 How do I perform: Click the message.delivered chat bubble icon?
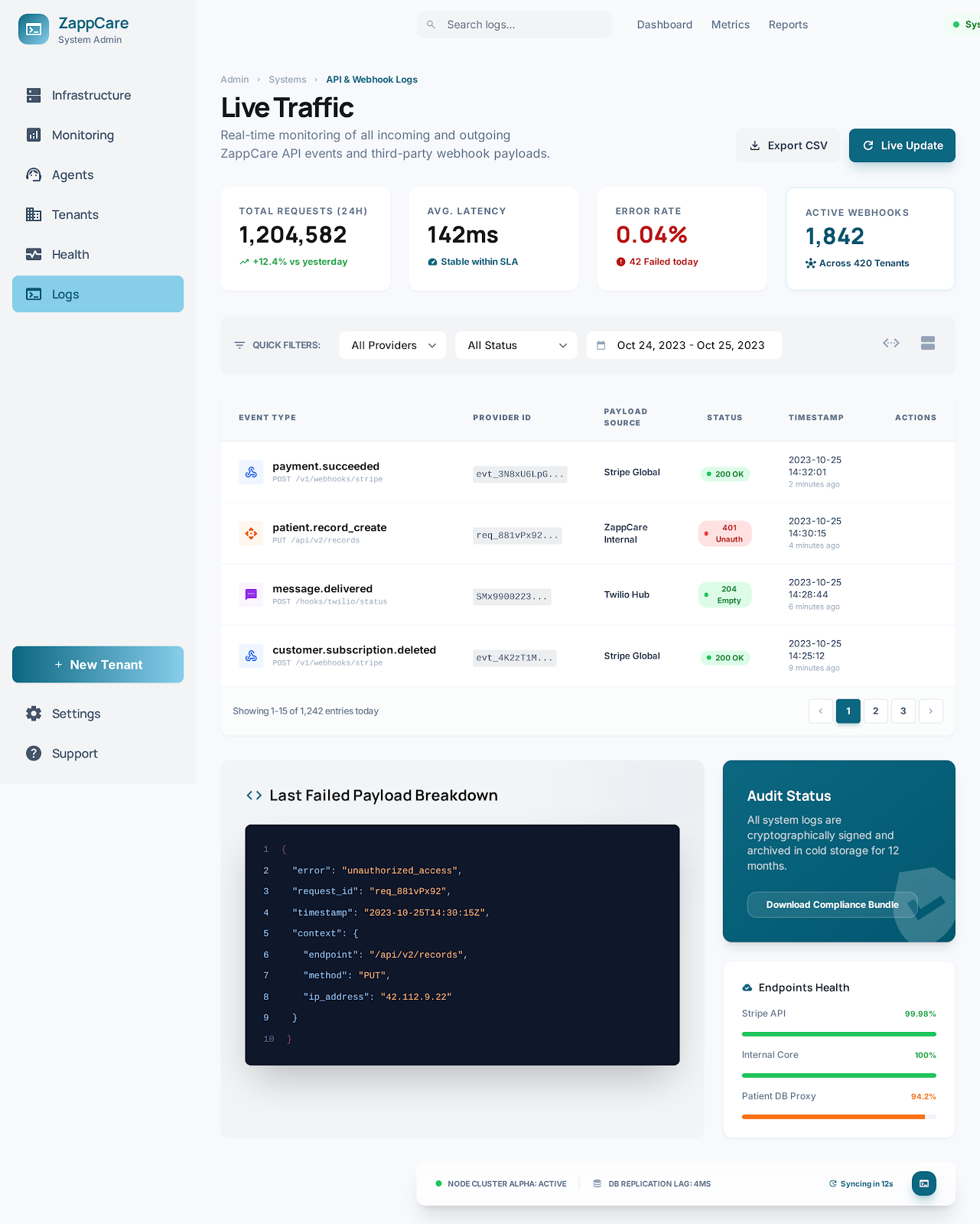click(x=251, y=595)
